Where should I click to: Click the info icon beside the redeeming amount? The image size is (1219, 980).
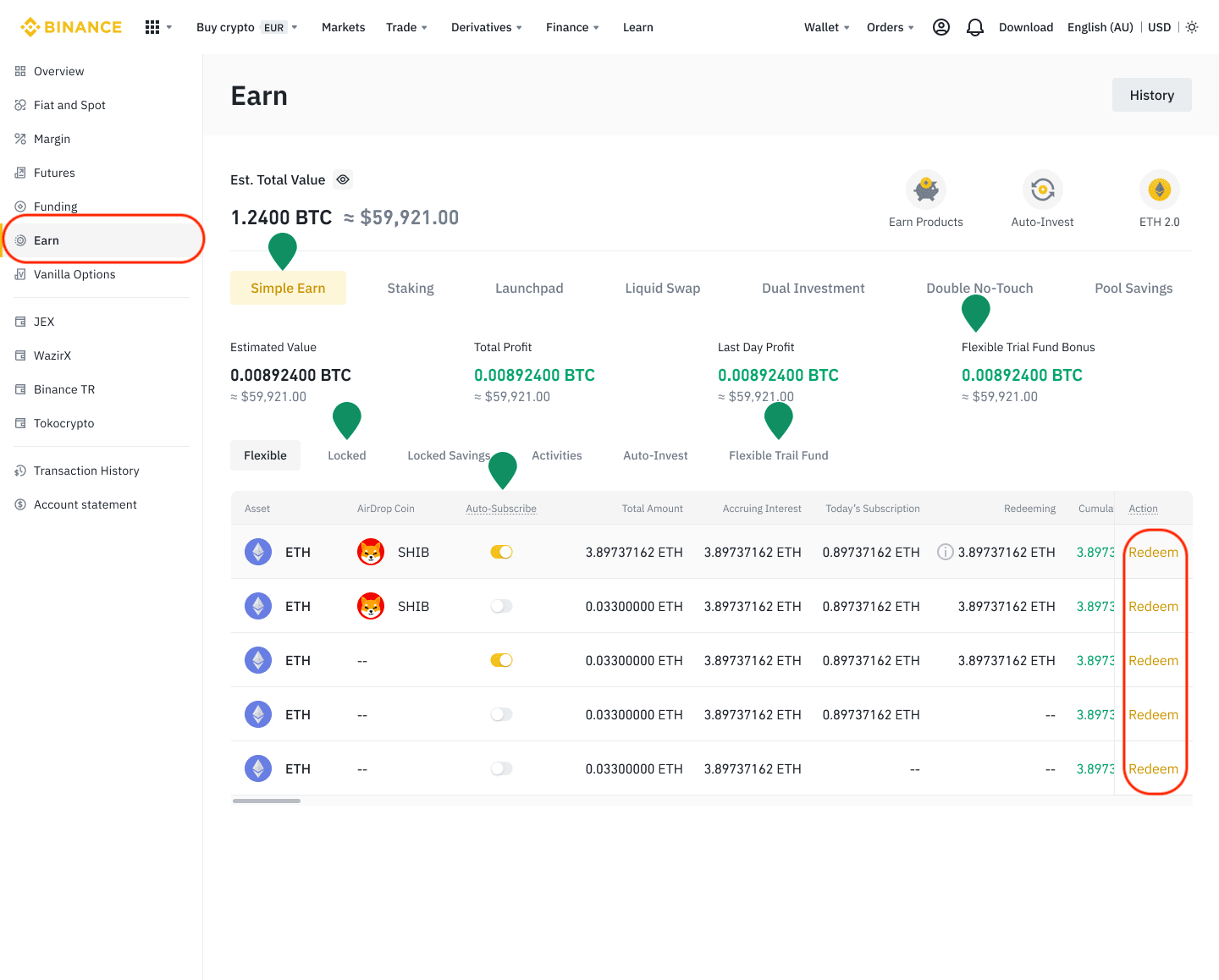coord(946,552)
